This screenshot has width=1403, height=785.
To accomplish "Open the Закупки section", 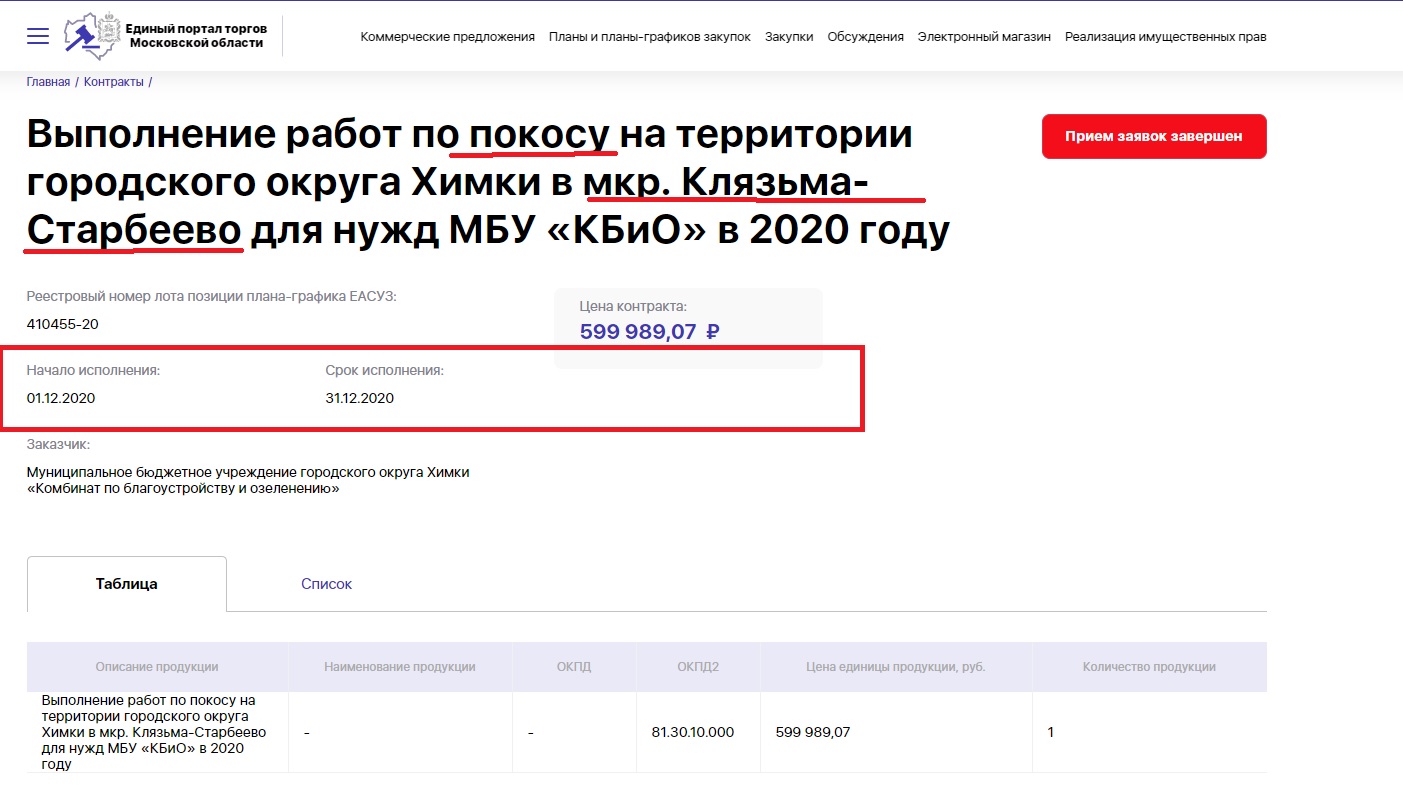I will pos(789,37).
